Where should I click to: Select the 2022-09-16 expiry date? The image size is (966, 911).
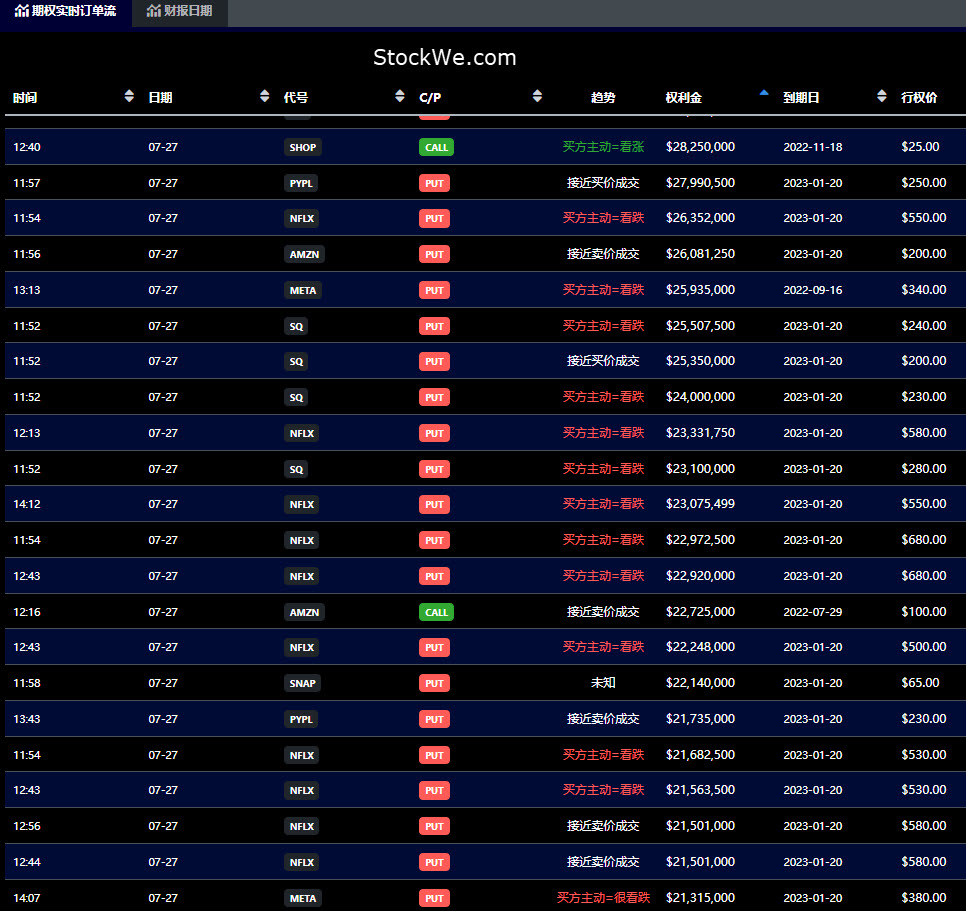point(813,289)
